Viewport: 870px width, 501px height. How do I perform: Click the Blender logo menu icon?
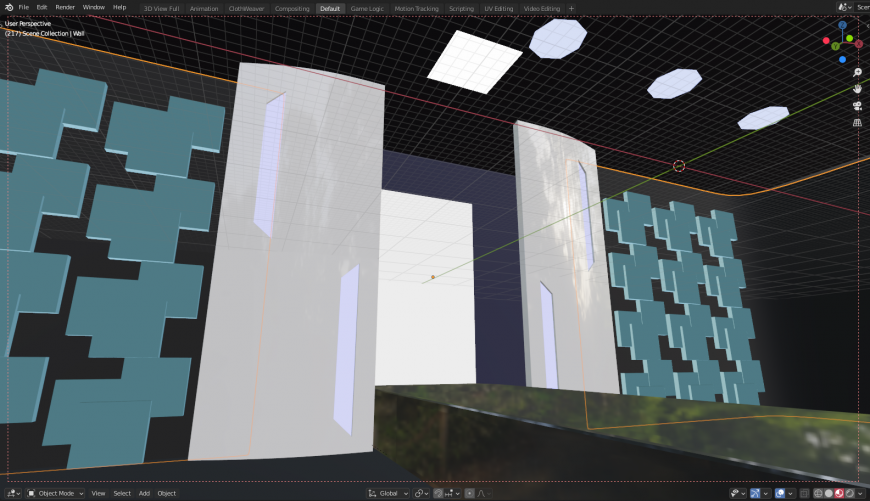(x=8, y=7)
